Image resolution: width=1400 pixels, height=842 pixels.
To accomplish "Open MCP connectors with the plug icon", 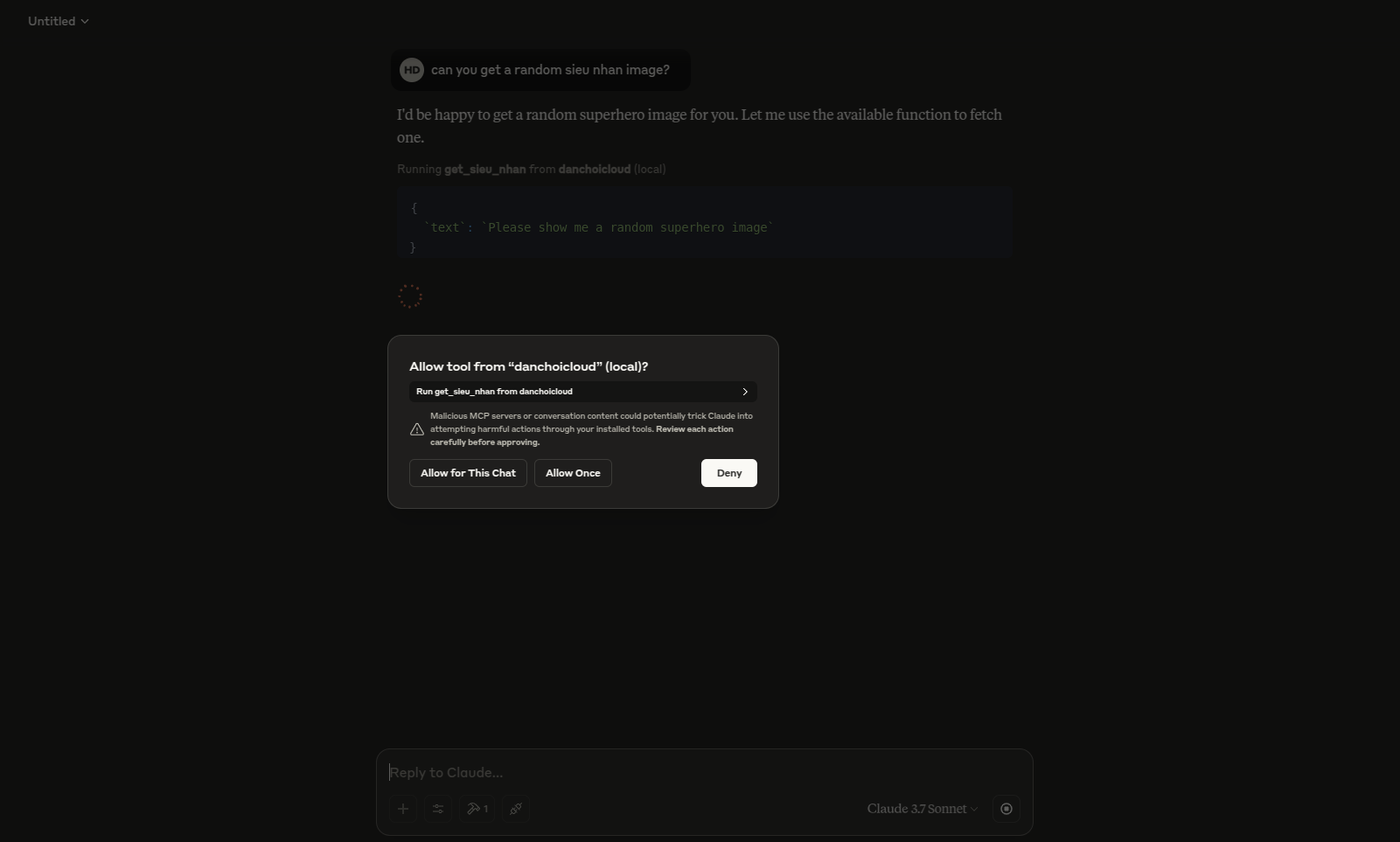I will [x=516, y=809].
